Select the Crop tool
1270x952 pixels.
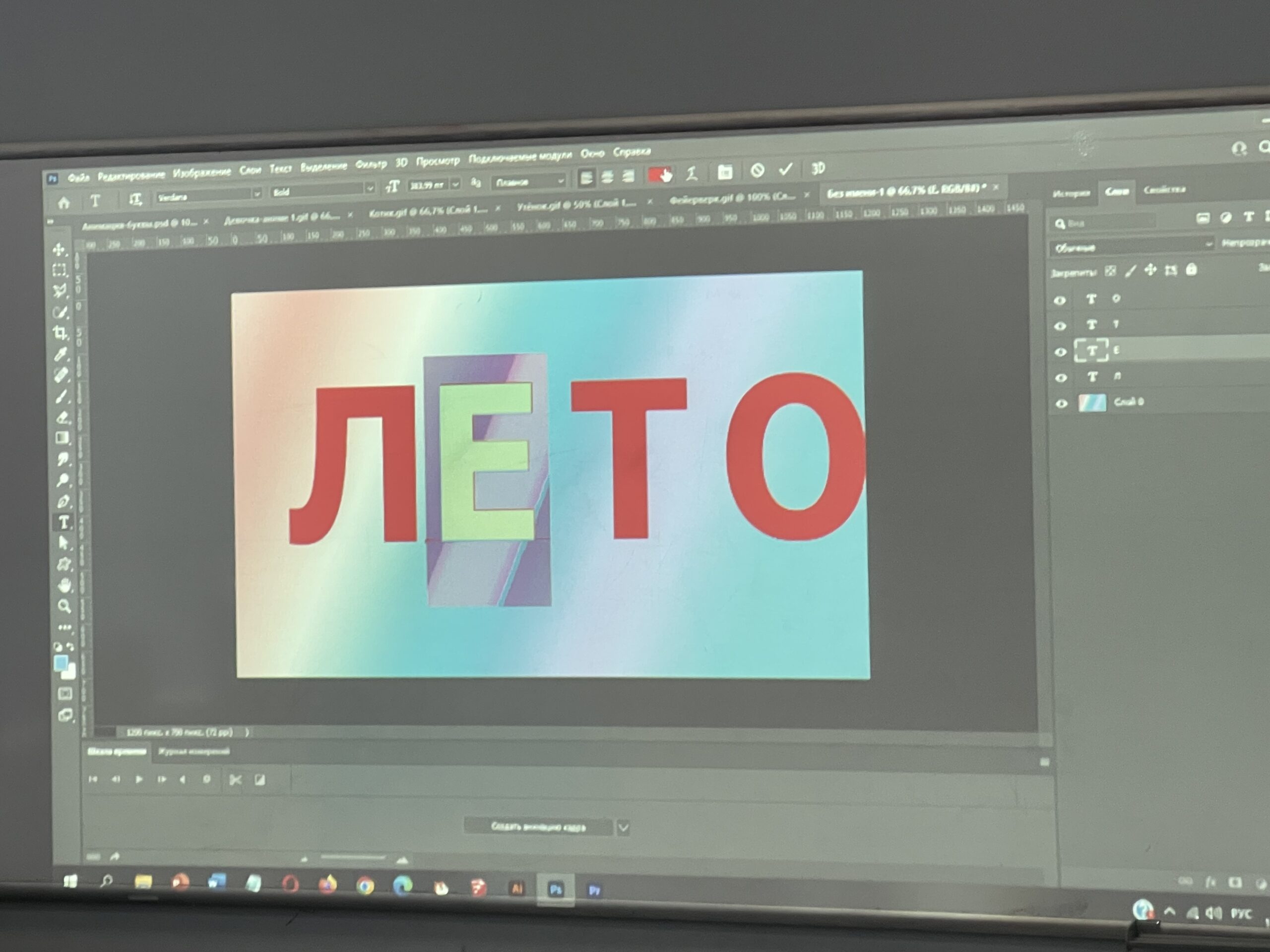(60, 333)
